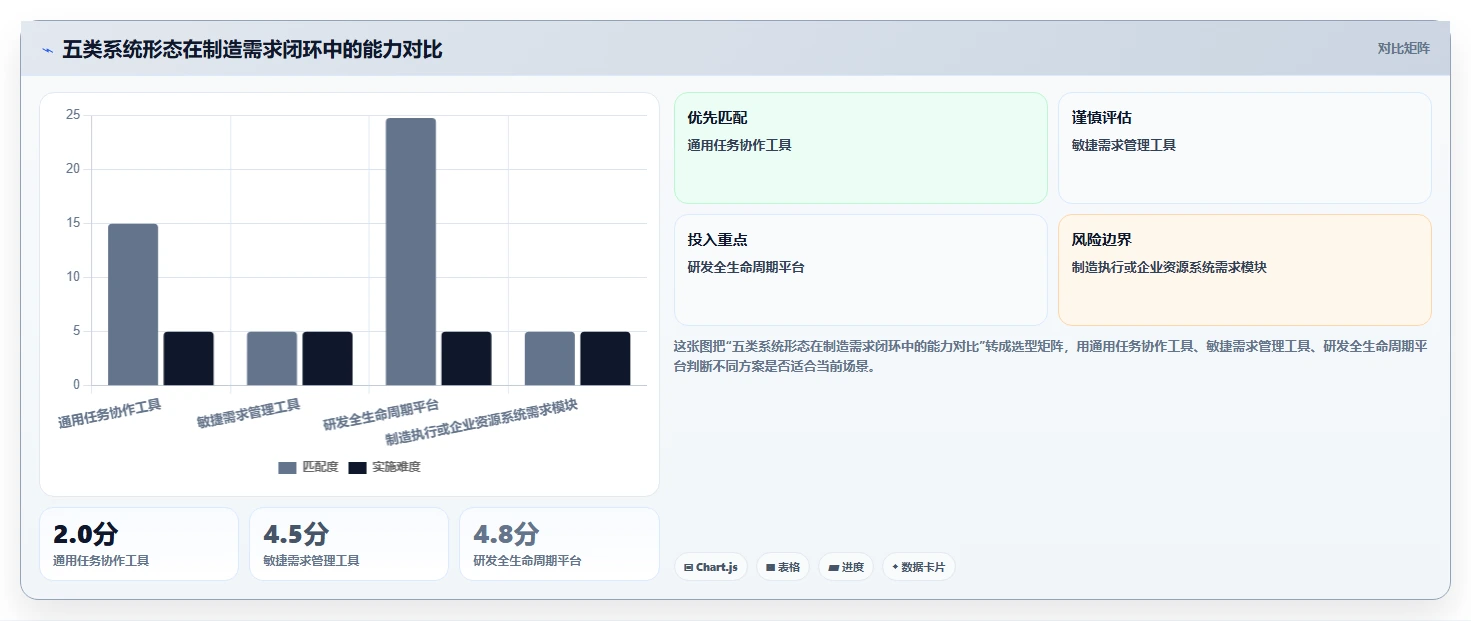Click the y-axis value 25

(x=73, y=115)
